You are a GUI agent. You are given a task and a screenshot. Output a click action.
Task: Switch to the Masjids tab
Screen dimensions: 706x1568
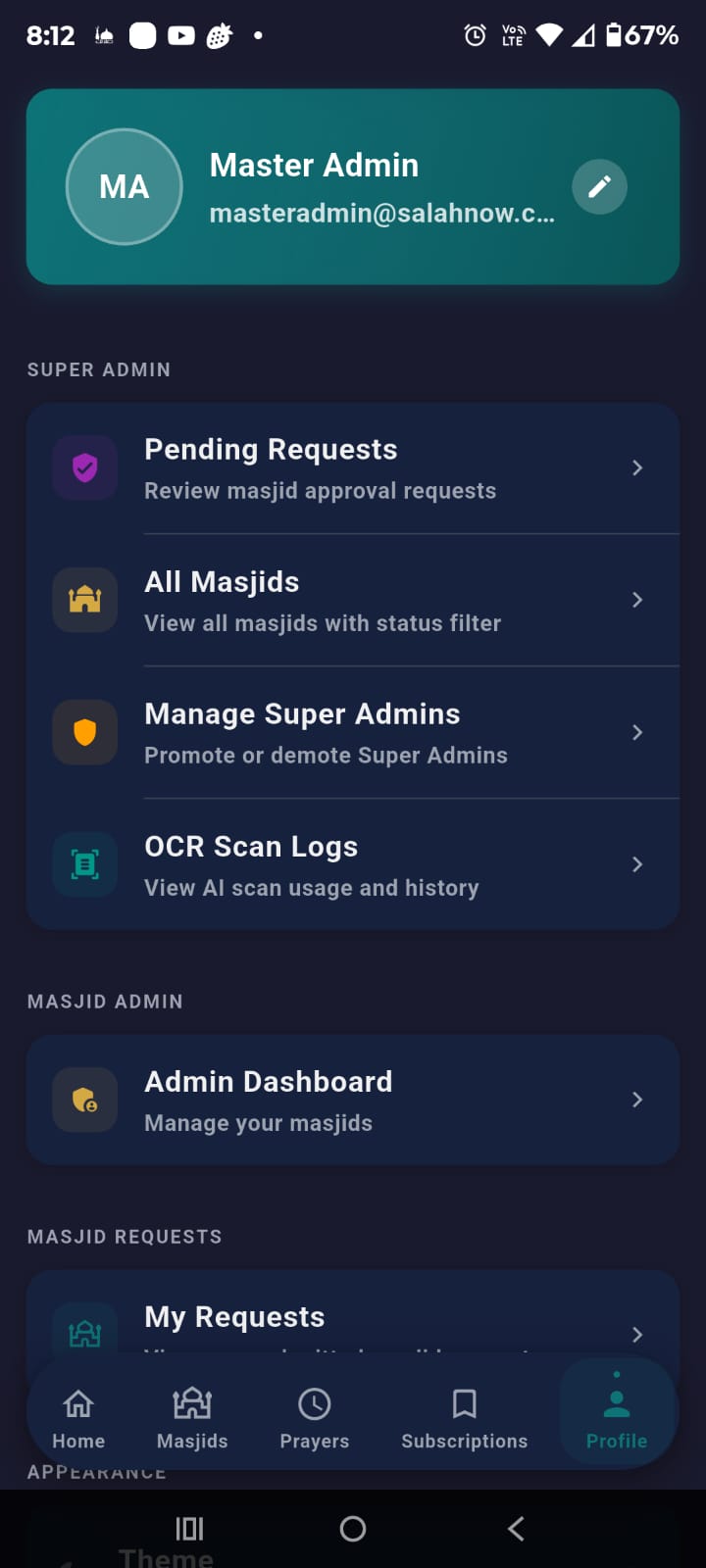point(192,1417)
